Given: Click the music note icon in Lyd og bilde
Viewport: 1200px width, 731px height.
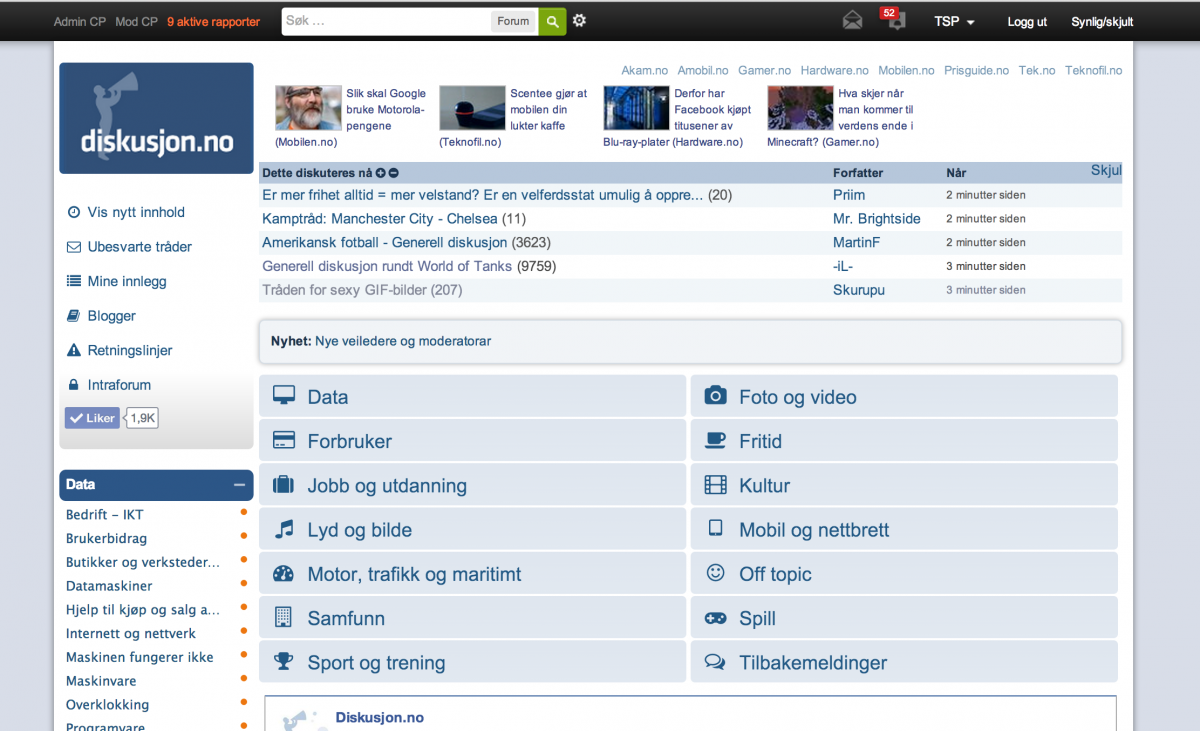Looking at the screenshot, I should (284, 529).
